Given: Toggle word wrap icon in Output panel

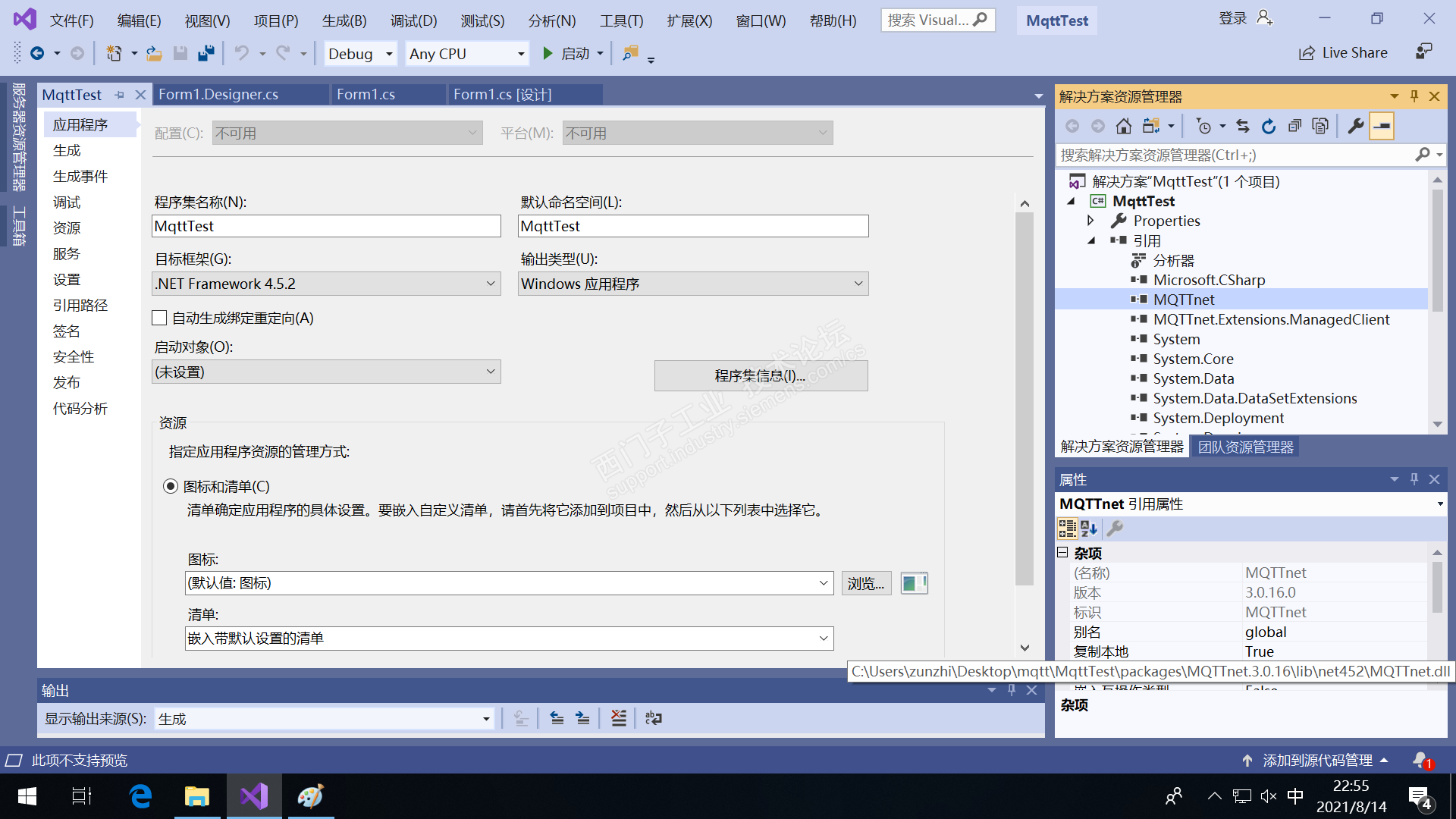Looking at the screenshot, I should [654, 718].
